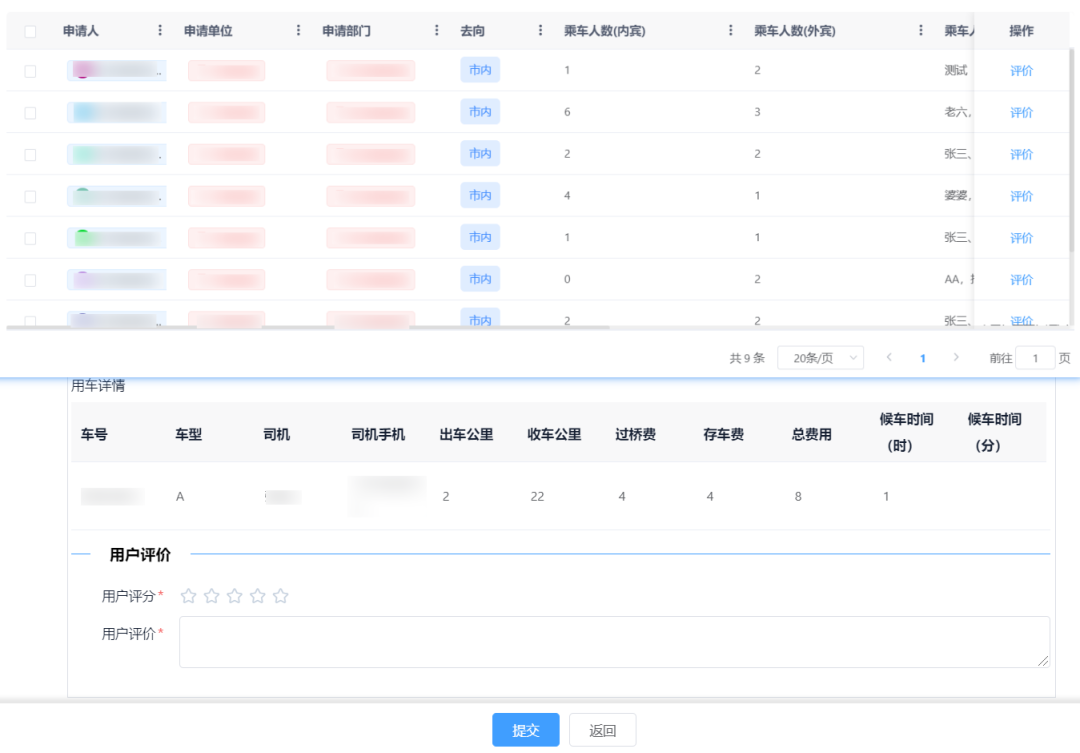Go to previous page arrow
The image size is (1080, 753).
889,358
